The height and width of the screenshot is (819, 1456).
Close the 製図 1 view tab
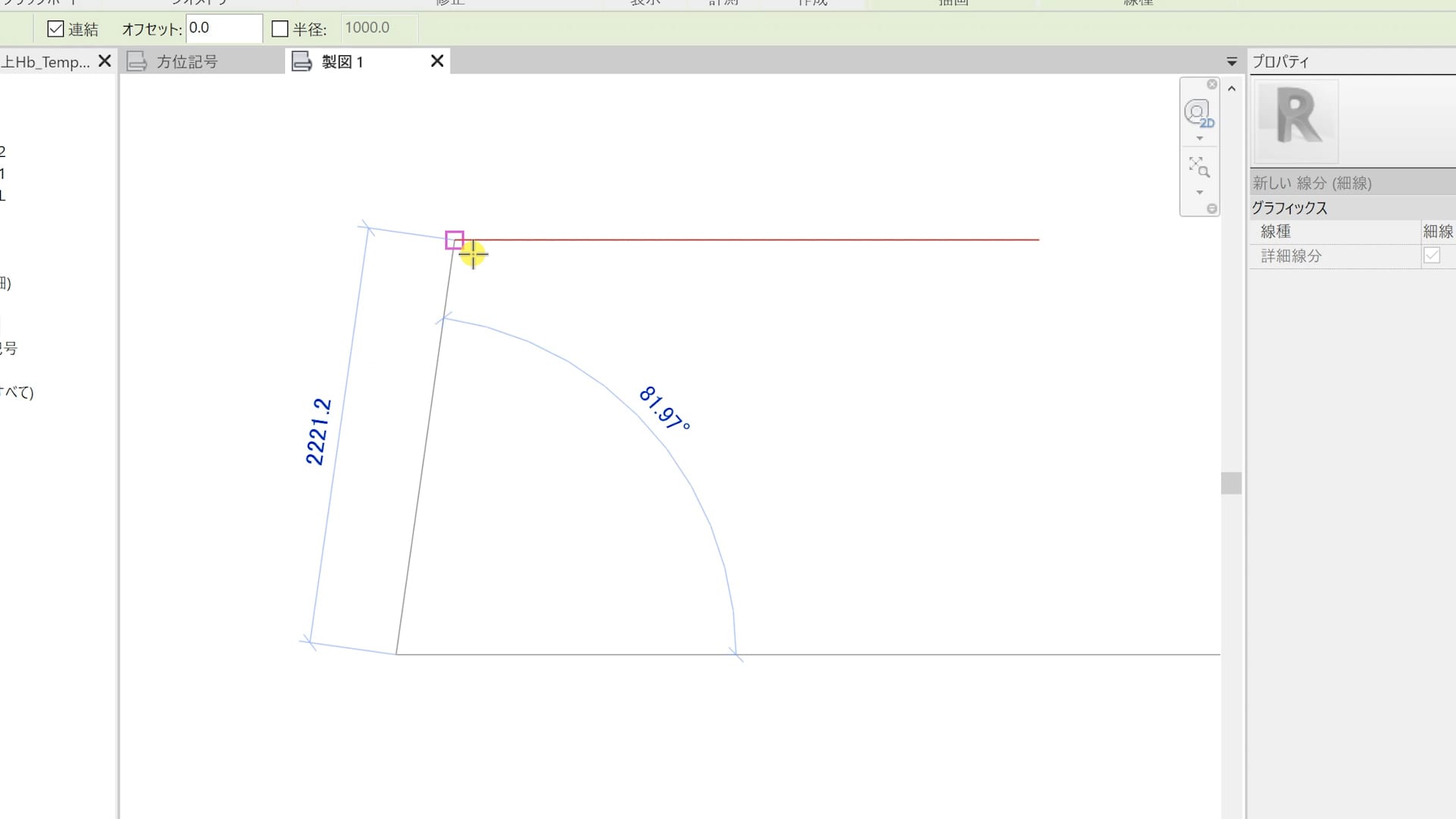coord(437,61)
